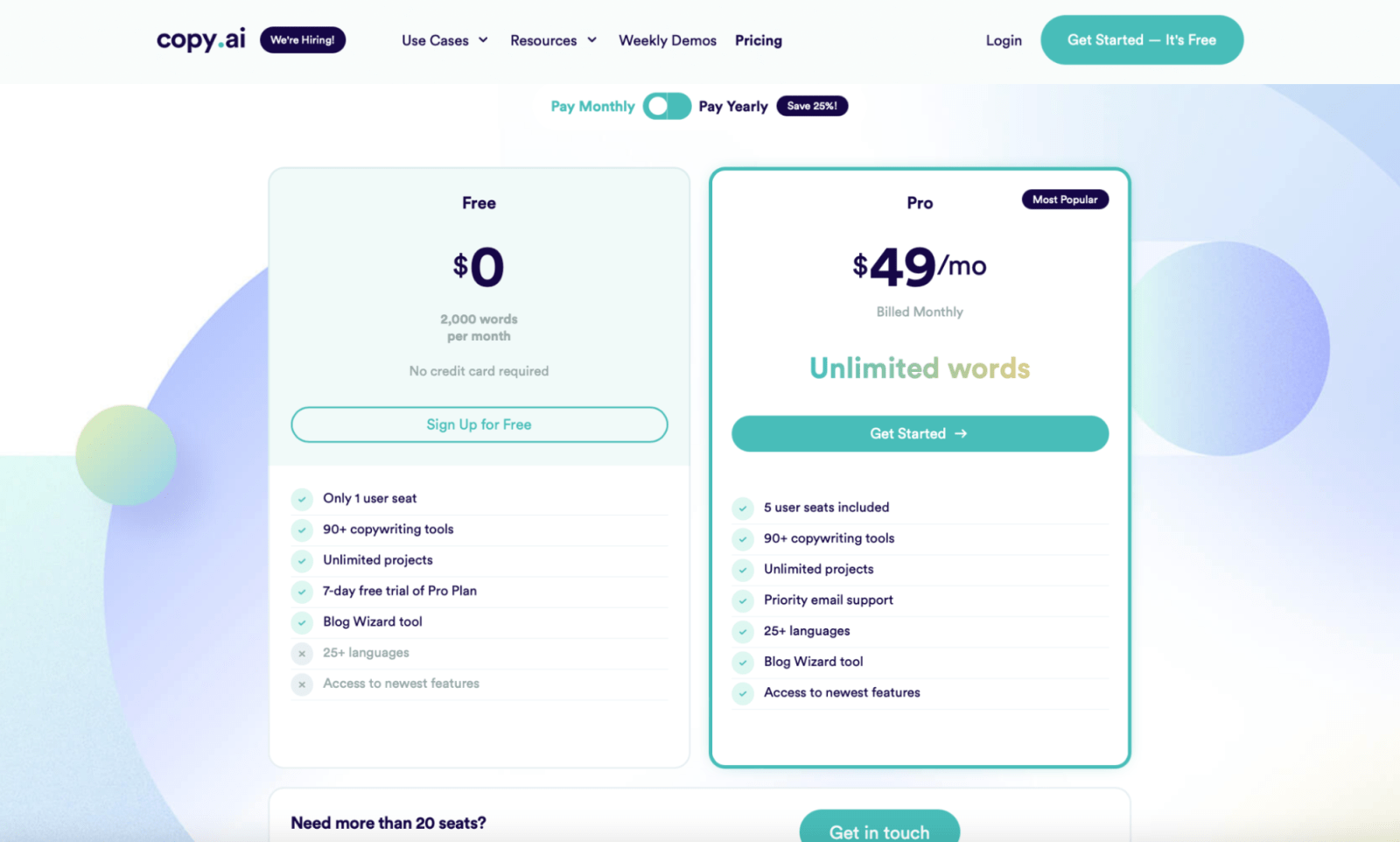Click the Save 25%! badge
Viewport: 1400px width, 842px height.
[x=812, y=106]
